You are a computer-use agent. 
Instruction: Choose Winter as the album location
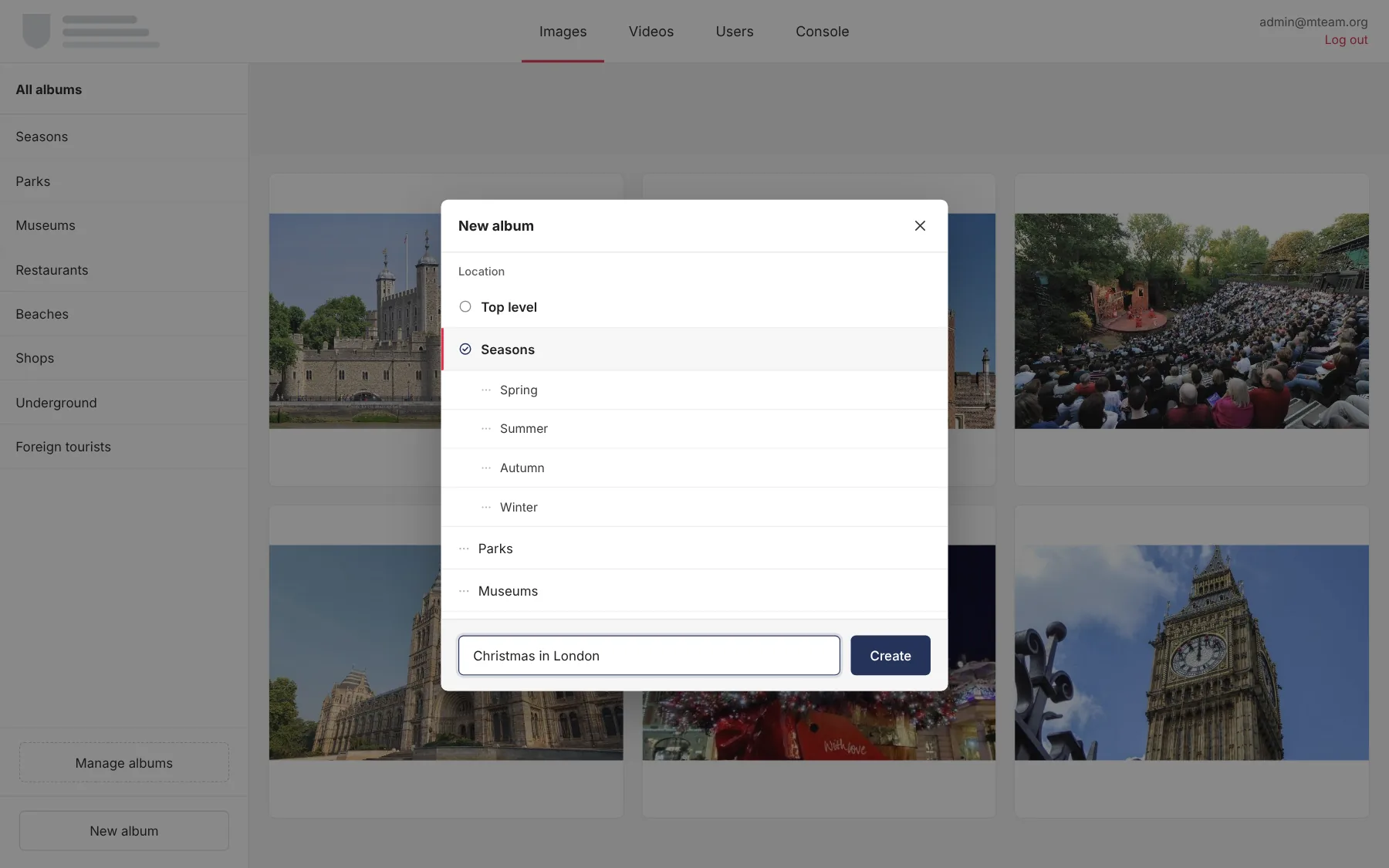point(694,507)
